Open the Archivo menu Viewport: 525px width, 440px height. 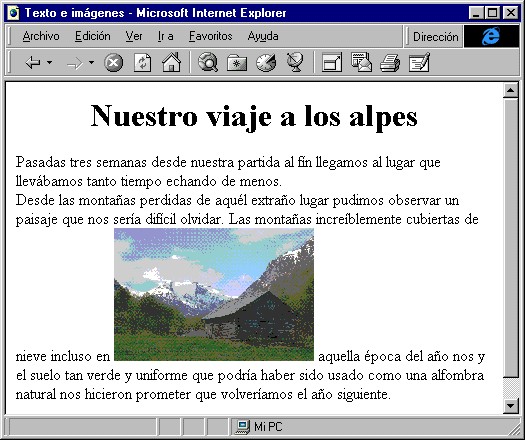pyautogui.click(x=41, y=36)
